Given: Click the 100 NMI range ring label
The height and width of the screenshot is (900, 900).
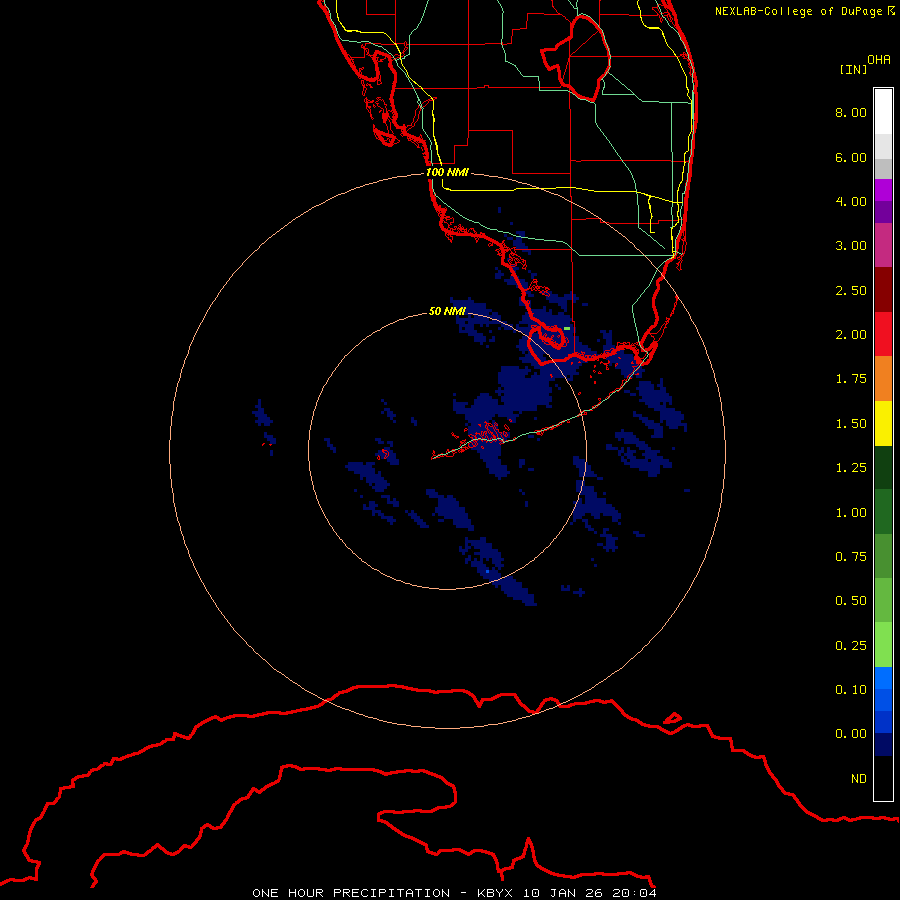Looking at the screenshot, I should (447, 172).
